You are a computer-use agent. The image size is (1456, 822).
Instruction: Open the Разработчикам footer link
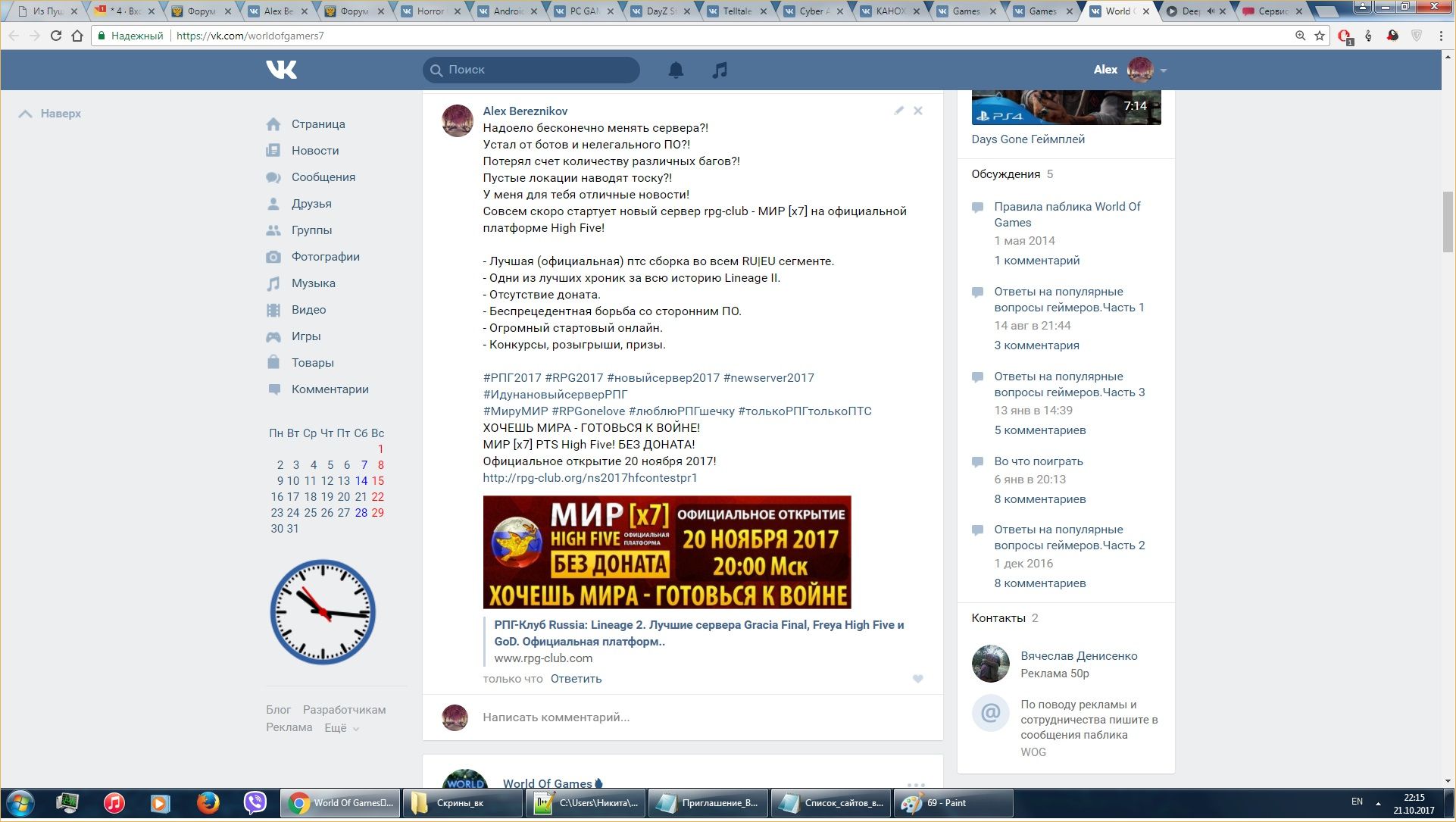[x=344, y=710]
